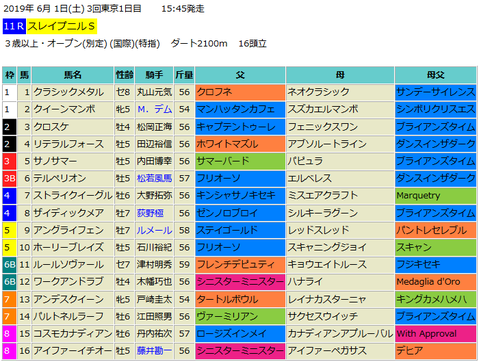Select the 11 R race number badge
This screenshot has height=362, width=479.
point(14,26)
